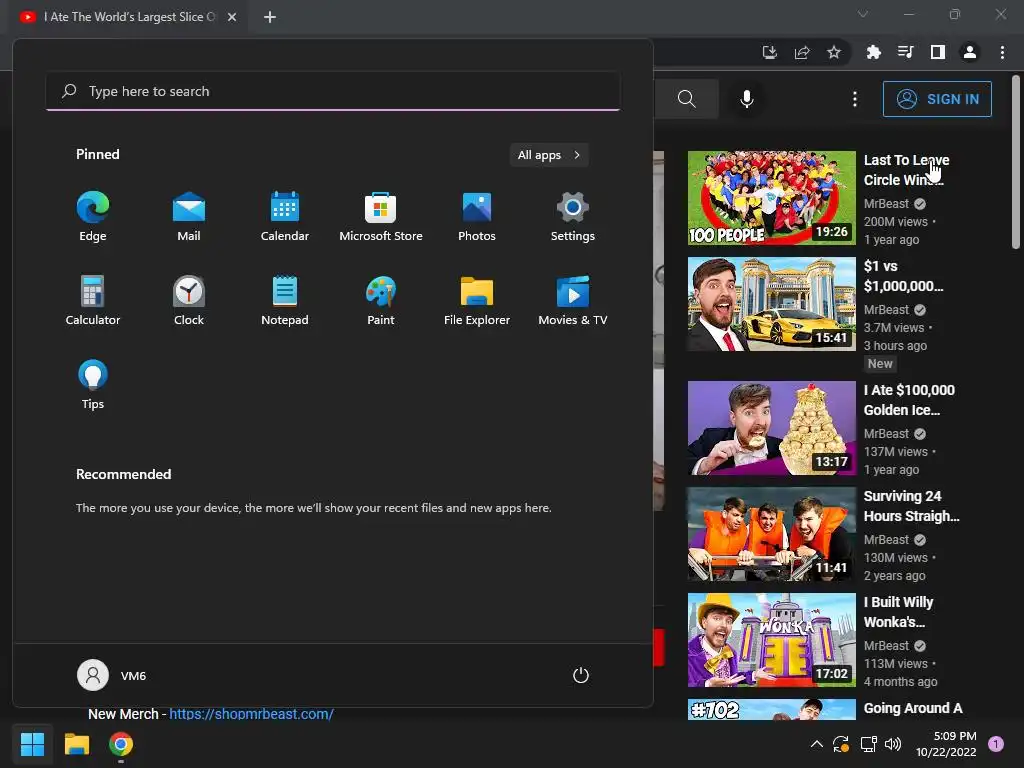1024x768 pixels.
Task: Open clock and date 5:09 PM panel
Action: click(x=946, y=744)
